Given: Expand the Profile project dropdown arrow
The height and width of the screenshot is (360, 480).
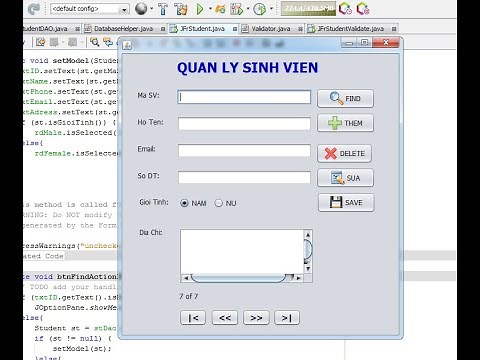Looking at the screenshot, I should pyautogui.click(x=248, y=9).
